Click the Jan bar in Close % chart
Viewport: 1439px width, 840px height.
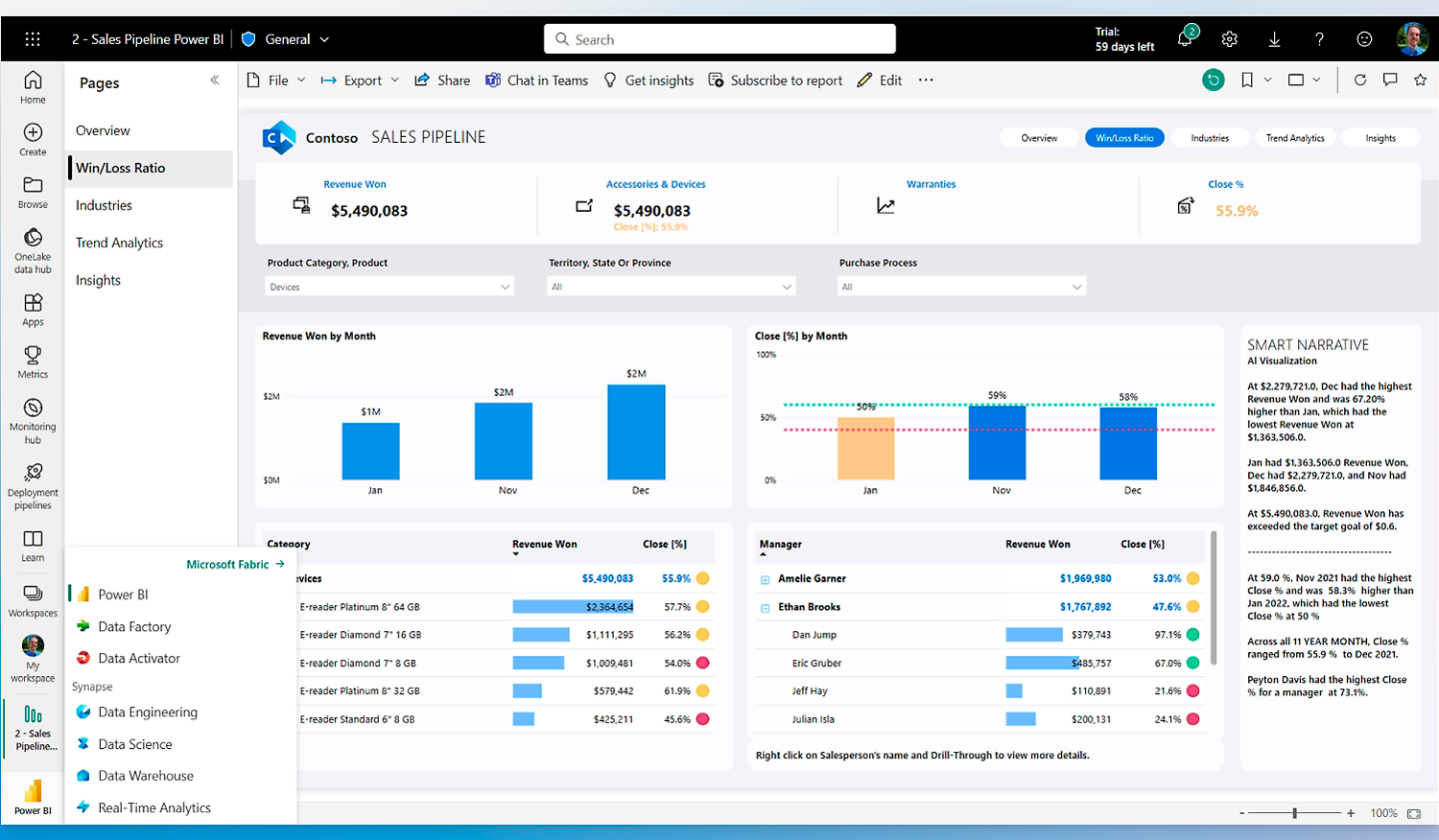[x=866, y=448]
